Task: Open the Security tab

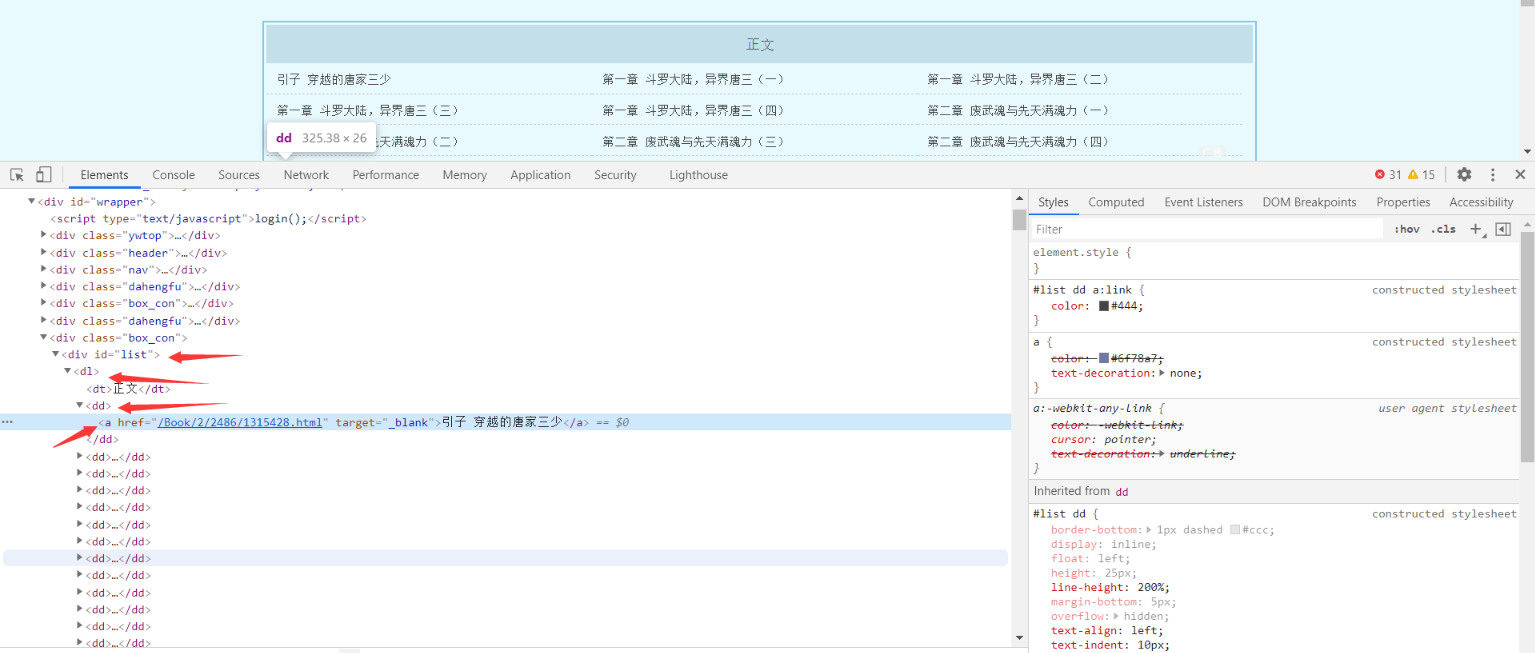Action: [615, 175]
